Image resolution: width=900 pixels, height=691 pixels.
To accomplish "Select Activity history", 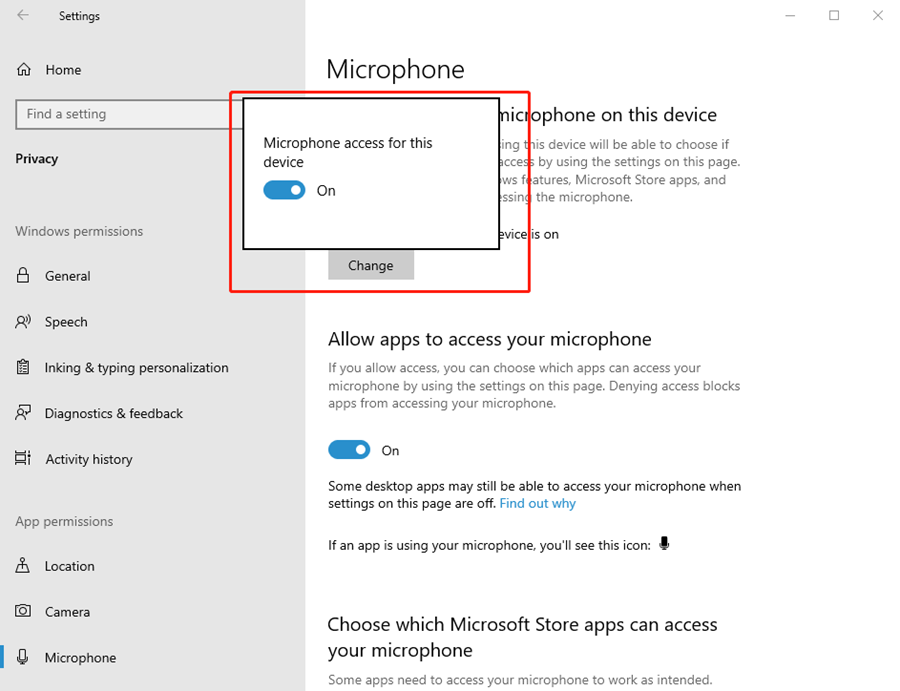I will pos(89,459).
